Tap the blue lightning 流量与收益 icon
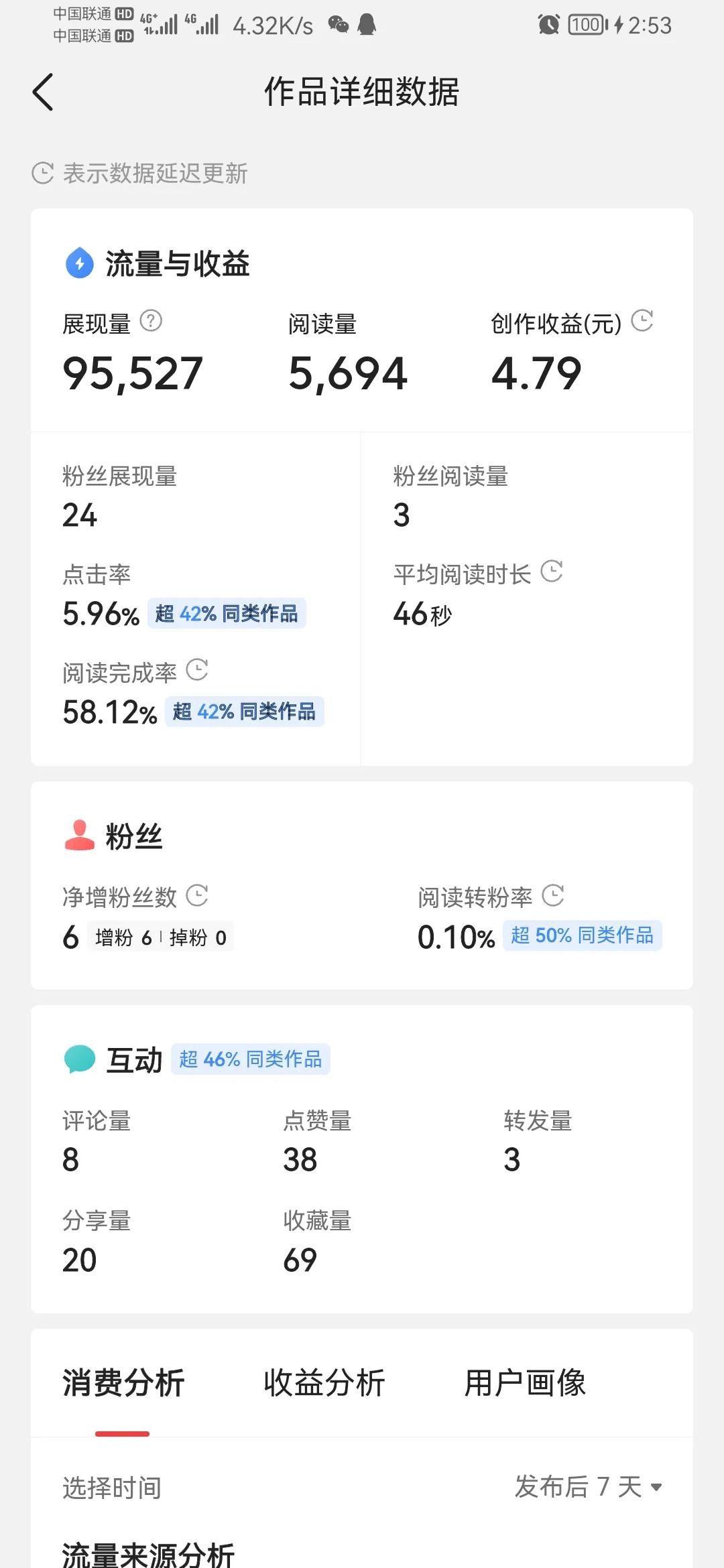Viewport: 724px width, 1568px height. click(79, 263)
